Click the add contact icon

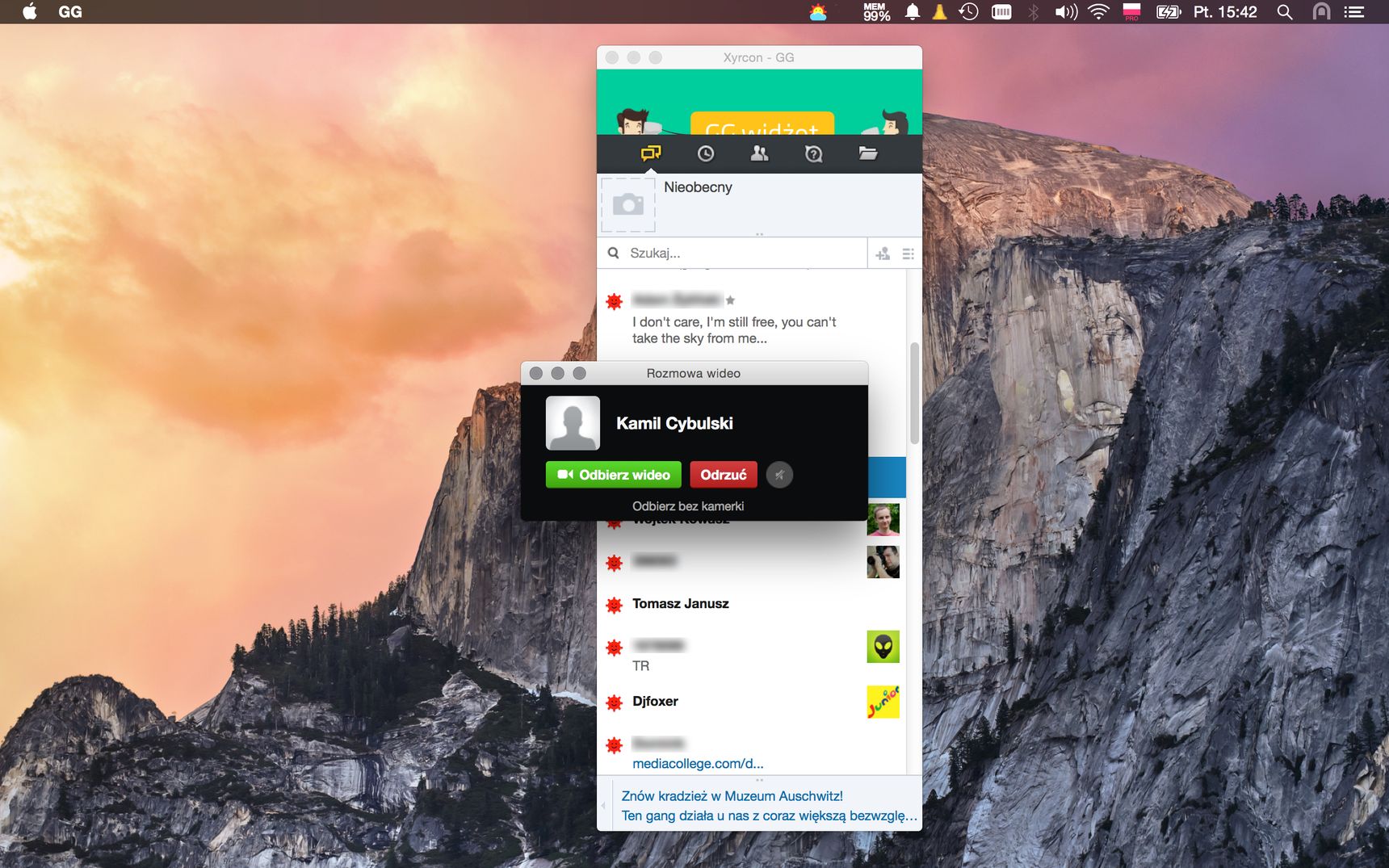(883, 254)
